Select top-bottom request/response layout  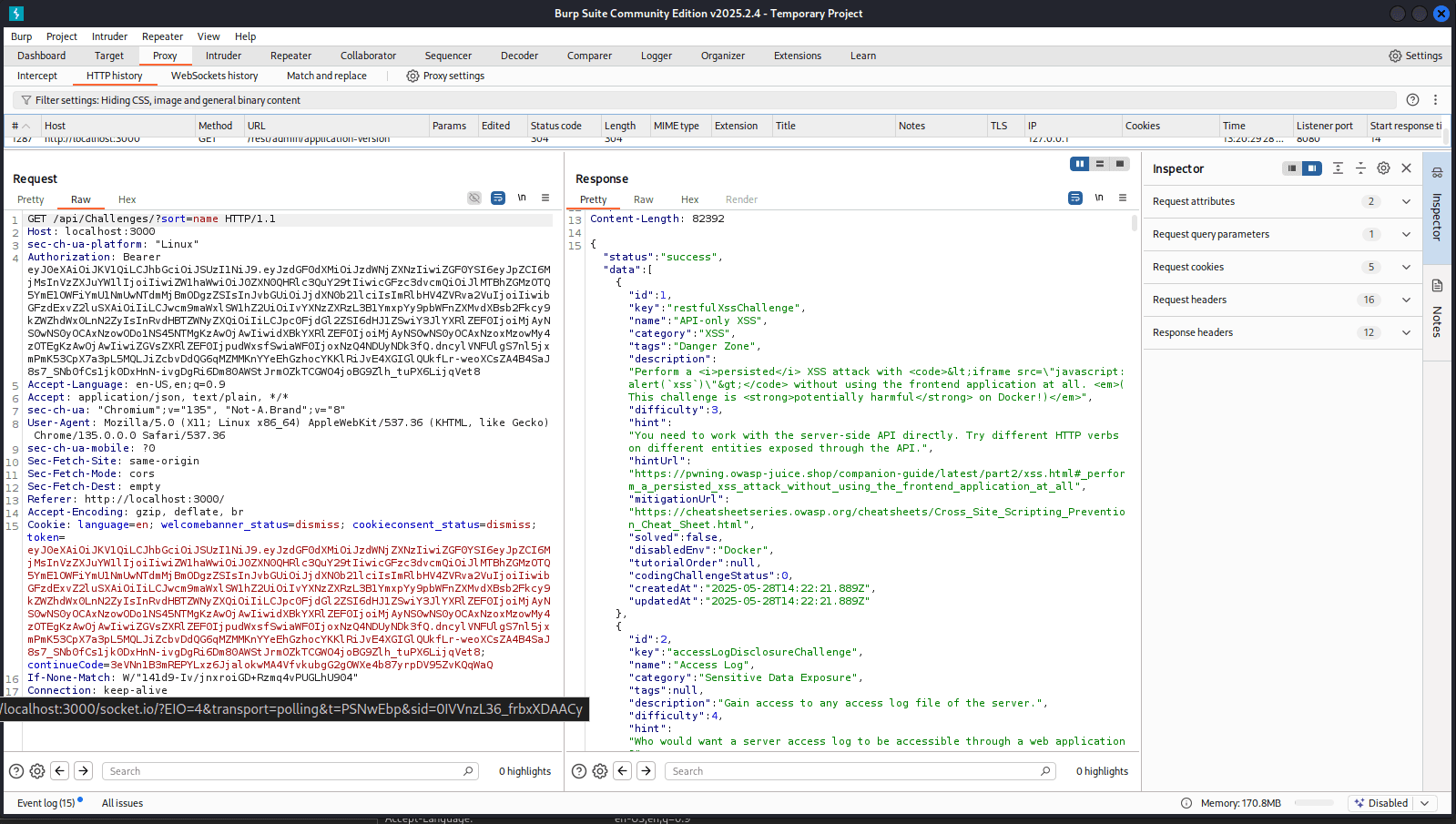[1100, 164]
